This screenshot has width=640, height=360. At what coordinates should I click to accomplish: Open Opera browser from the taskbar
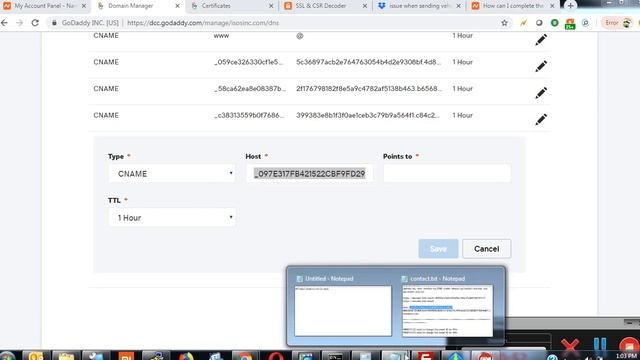276,356
